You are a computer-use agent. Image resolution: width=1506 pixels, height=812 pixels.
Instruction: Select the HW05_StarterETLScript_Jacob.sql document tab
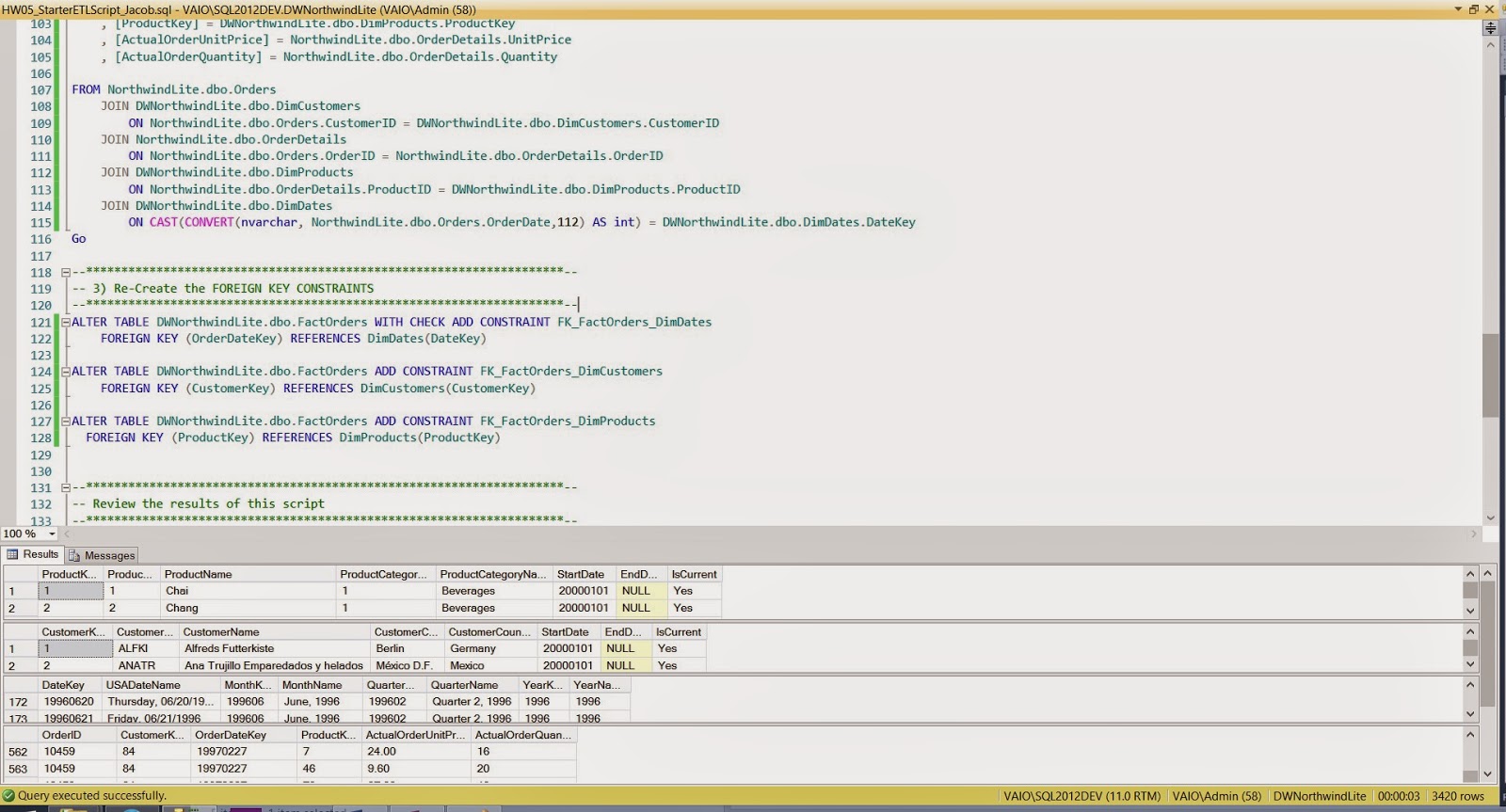[239, 9]
